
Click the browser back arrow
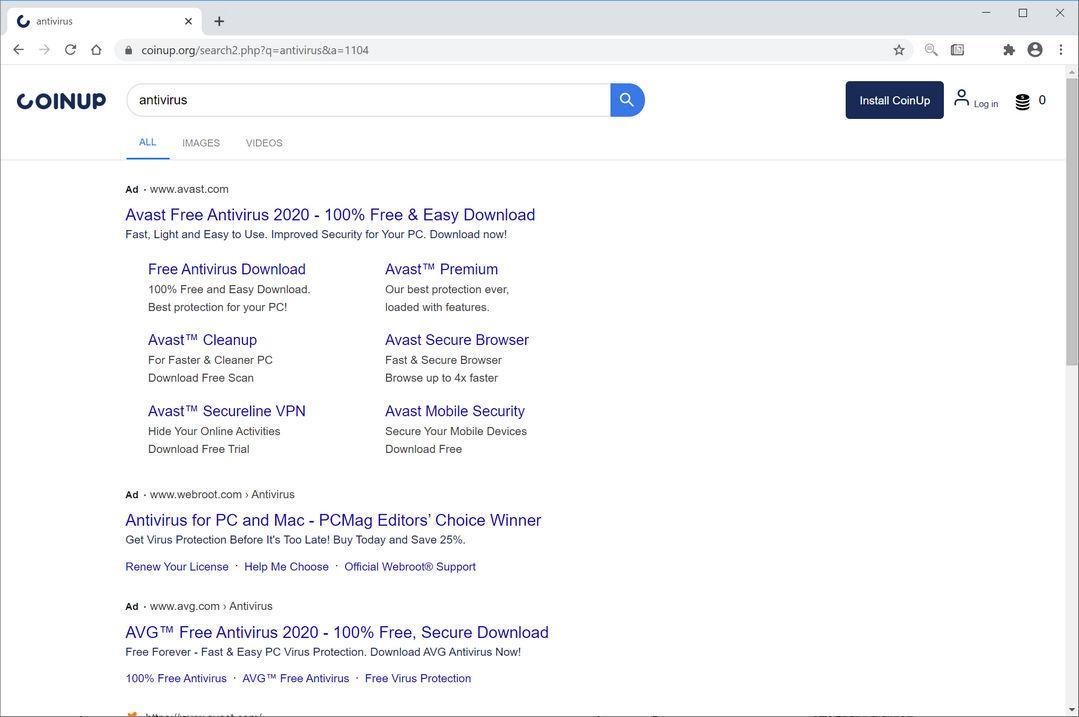[x=19, y=50]
